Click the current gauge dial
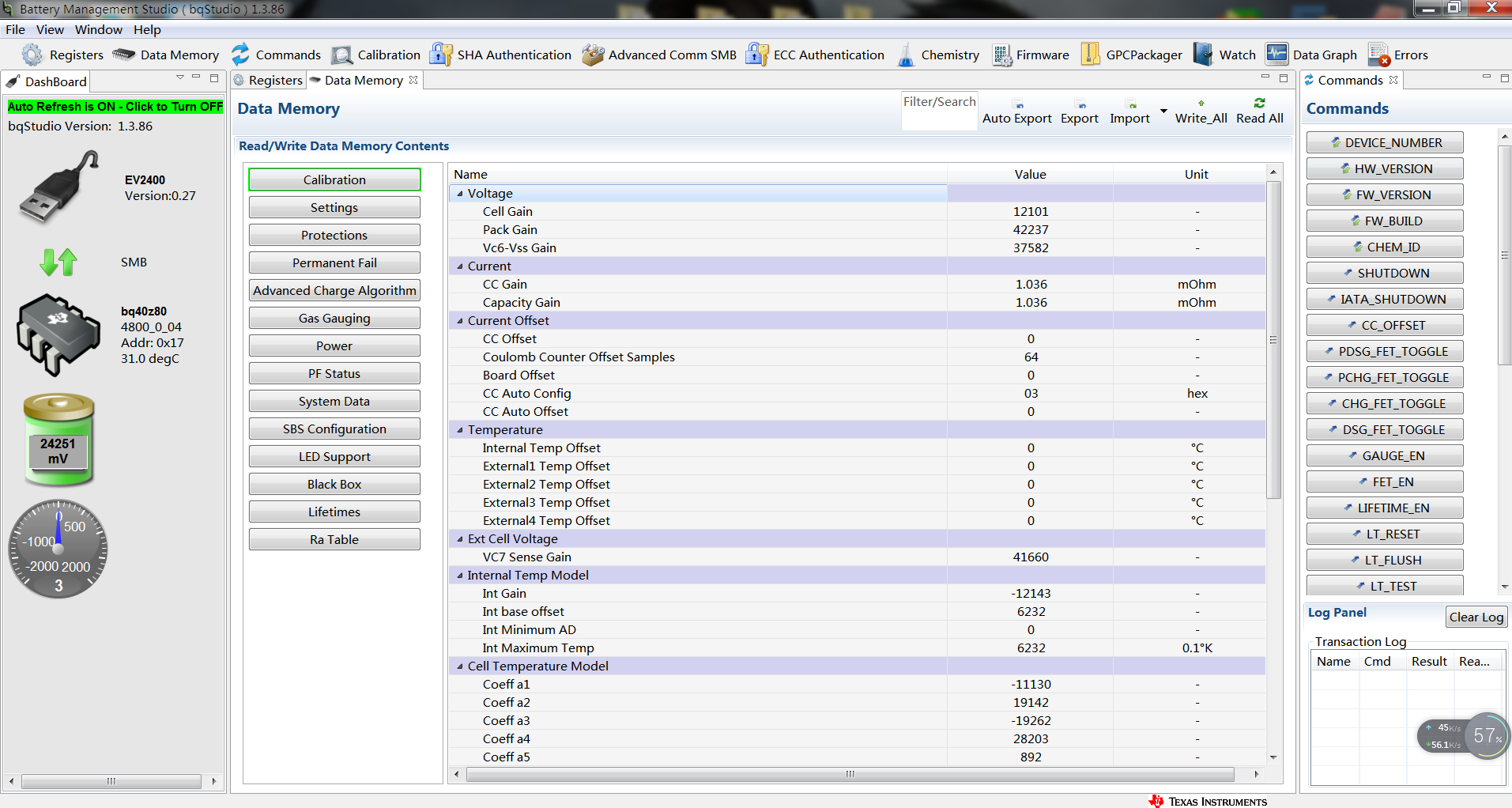 click(58, 549)
